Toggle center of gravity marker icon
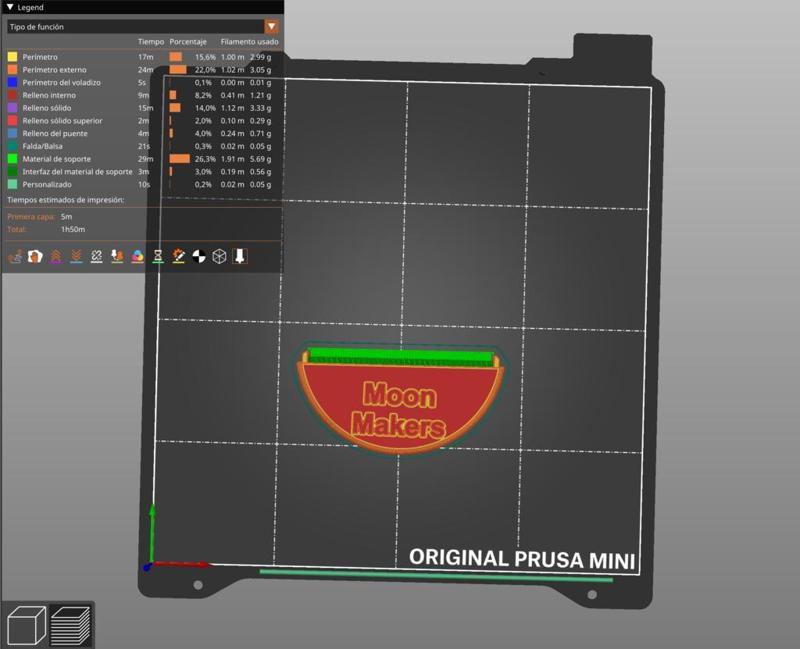This screenshot has width=800, height=649. click(x=198, y=256)
